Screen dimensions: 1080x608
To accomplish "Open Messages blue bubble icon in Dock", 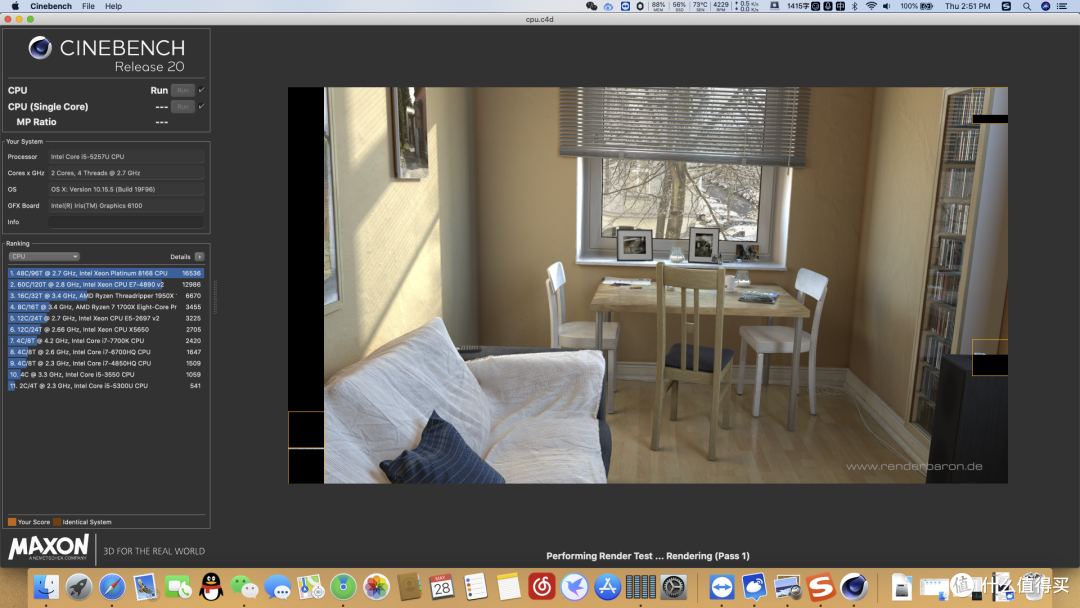I will 278,587.
